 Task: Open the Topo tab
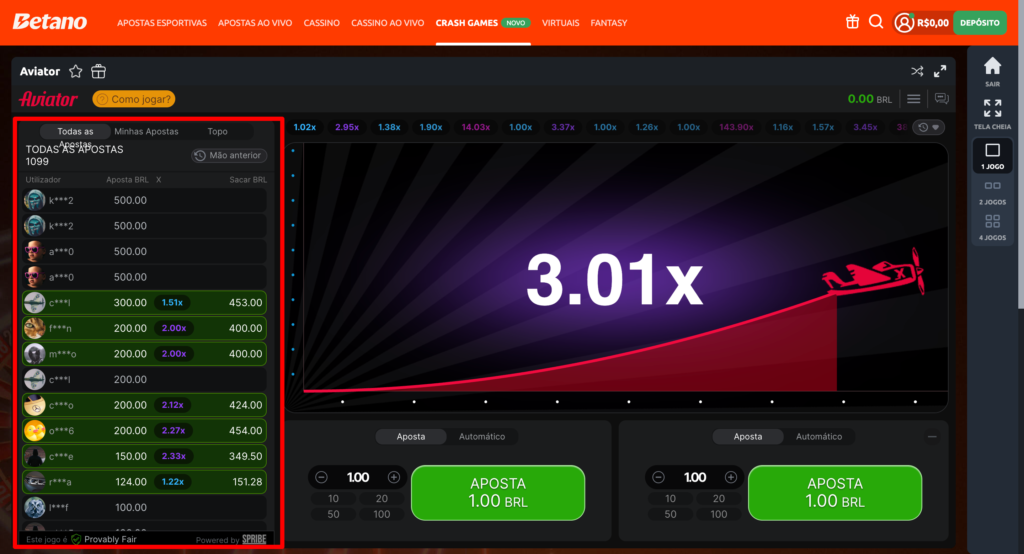pyautogui.click(x=217, y=131)
